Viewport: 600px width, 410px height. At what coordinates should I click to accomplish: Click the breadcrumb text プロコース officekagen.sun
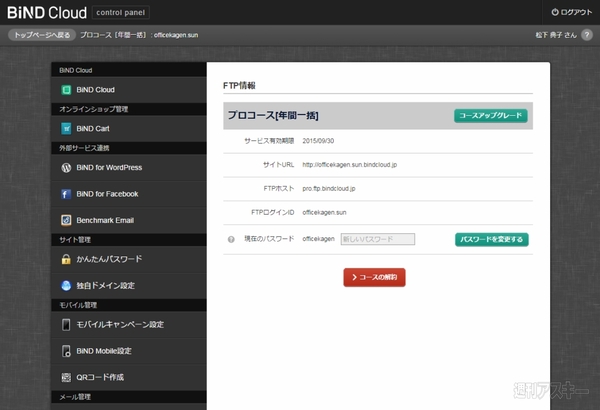139,35
